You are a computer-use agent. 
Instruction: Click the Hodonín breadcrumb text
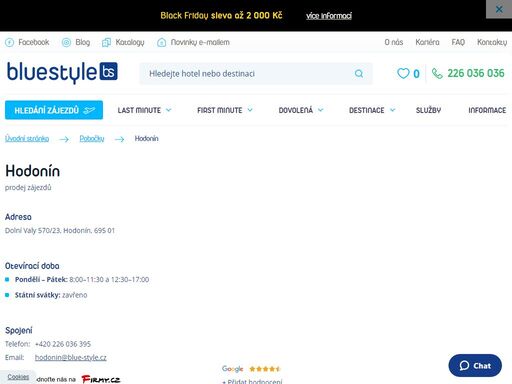click(x=147, y=139)
